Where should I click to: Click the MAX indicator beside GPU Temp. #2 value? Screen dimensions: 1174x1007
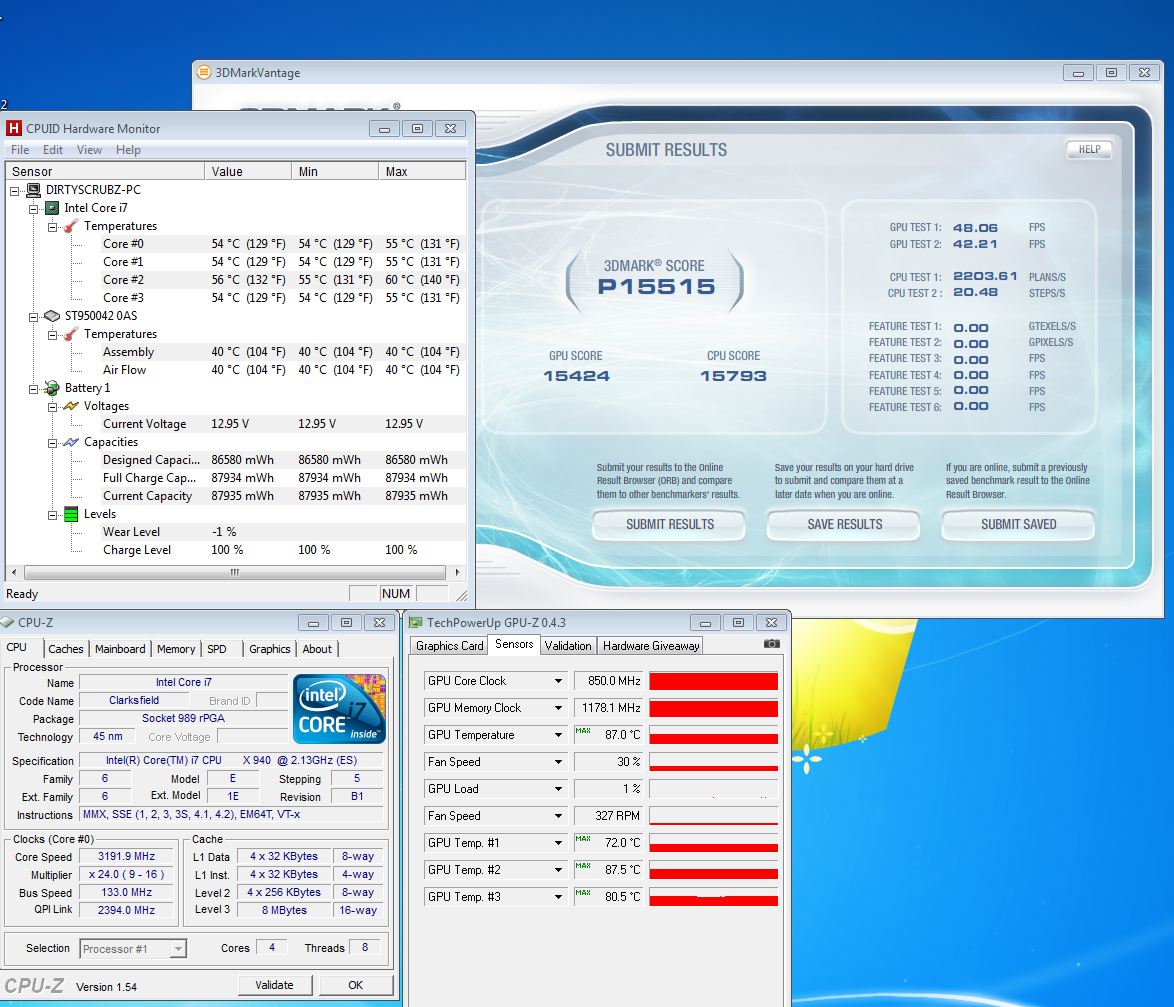[x=583, y=865]
